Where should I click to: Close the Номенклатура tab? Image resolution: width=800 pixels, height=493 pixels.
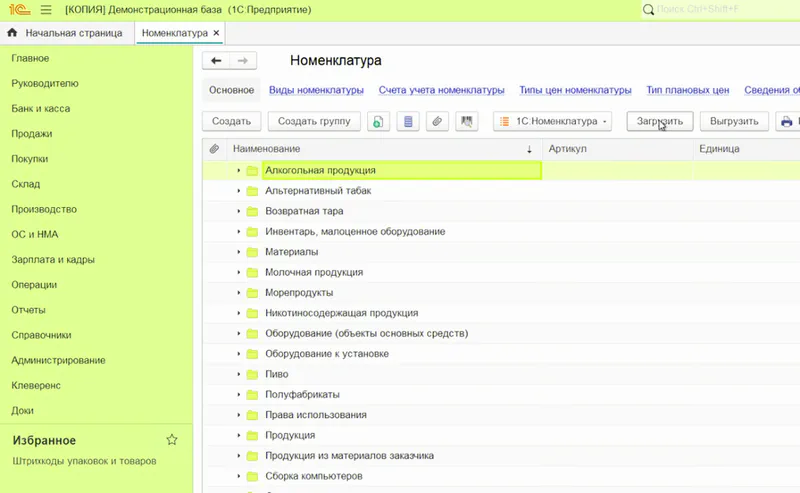point(217,33)
